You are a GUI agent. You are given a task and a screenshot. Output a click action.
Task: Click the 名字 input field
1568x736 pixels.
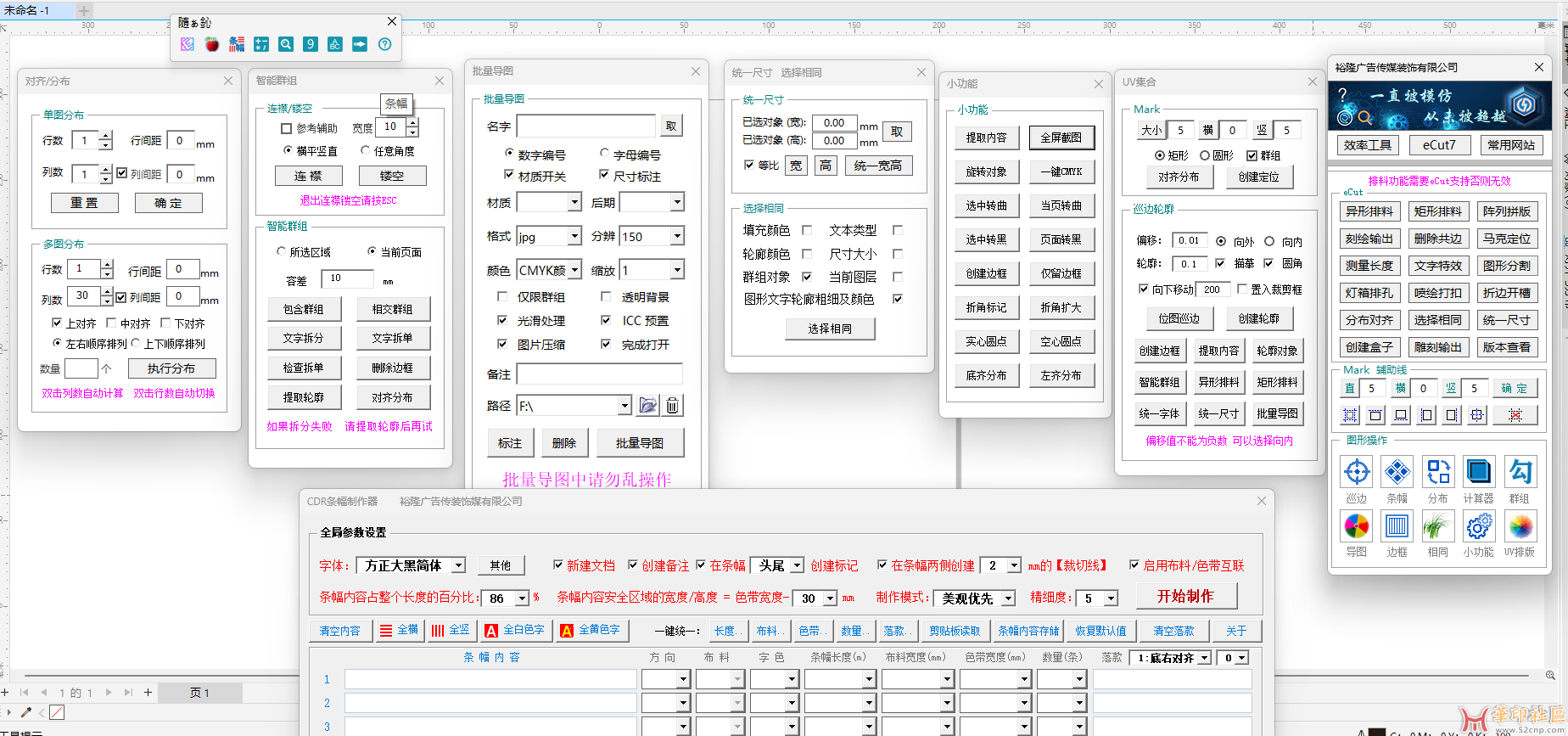coord(586,126)
